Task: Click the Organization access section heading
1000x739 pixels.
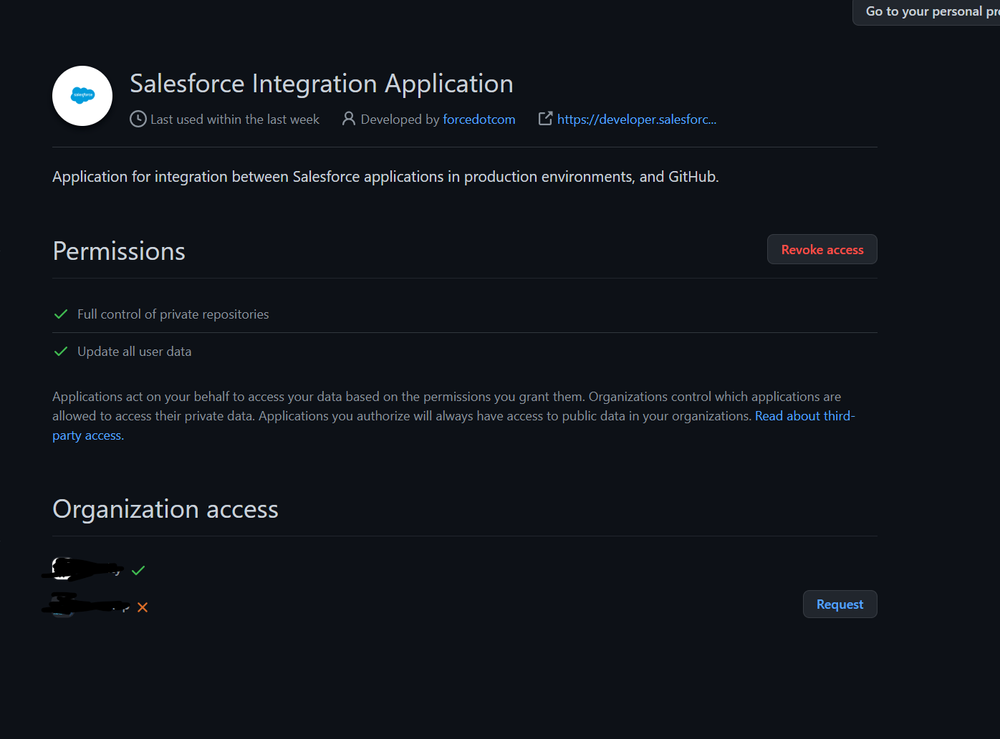Action: pos(165,509)
